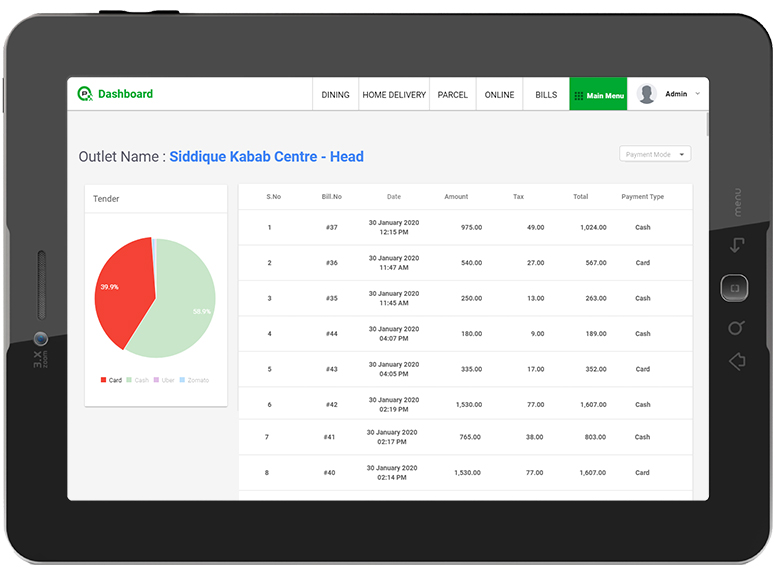Open the Home Delivery tab
Image resolution: width=775 pixels, height=575 pixels.
pos(394,95)
